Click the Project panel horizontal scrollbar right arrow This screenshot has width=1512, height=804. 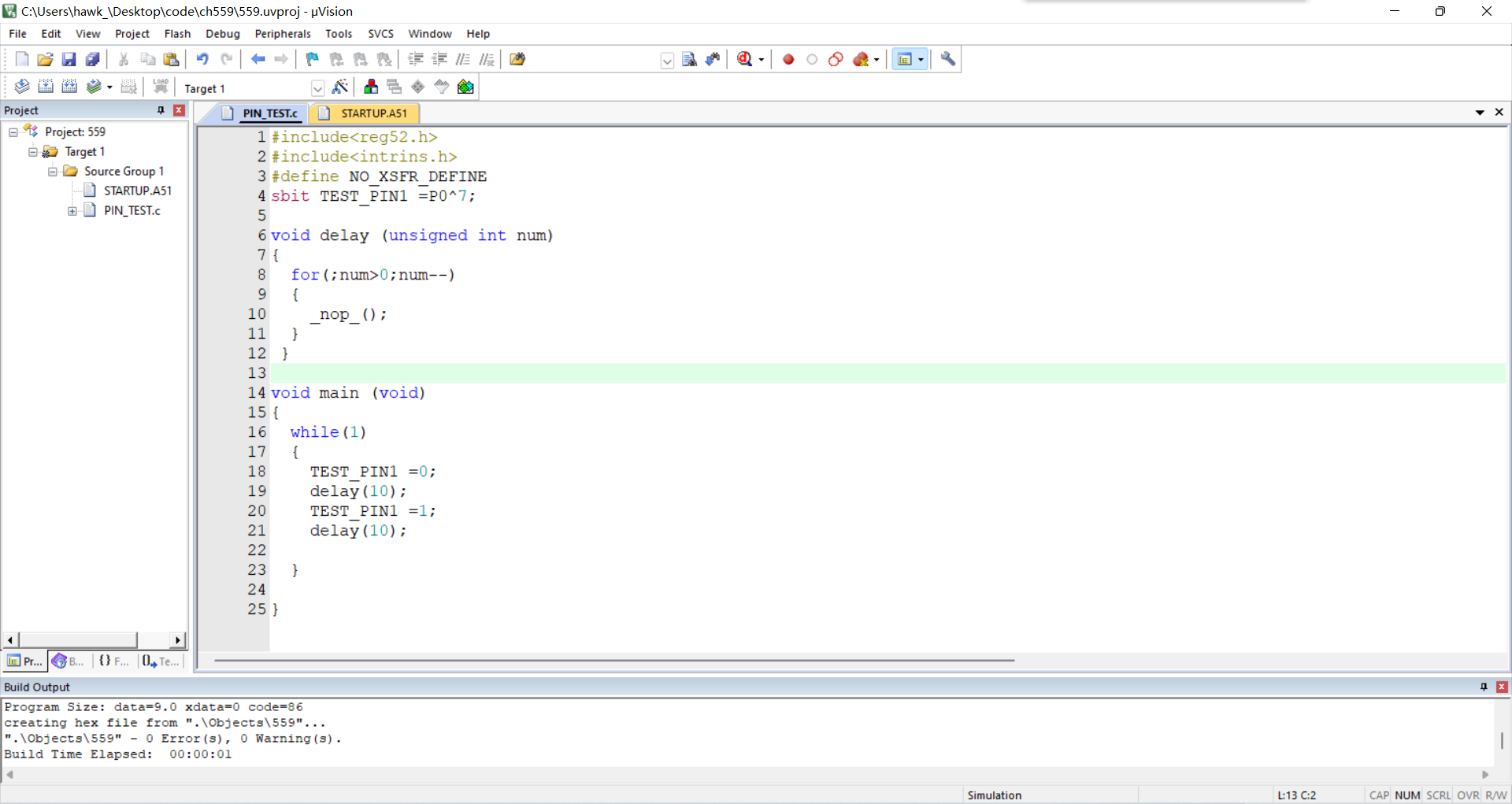click(178, 640)
